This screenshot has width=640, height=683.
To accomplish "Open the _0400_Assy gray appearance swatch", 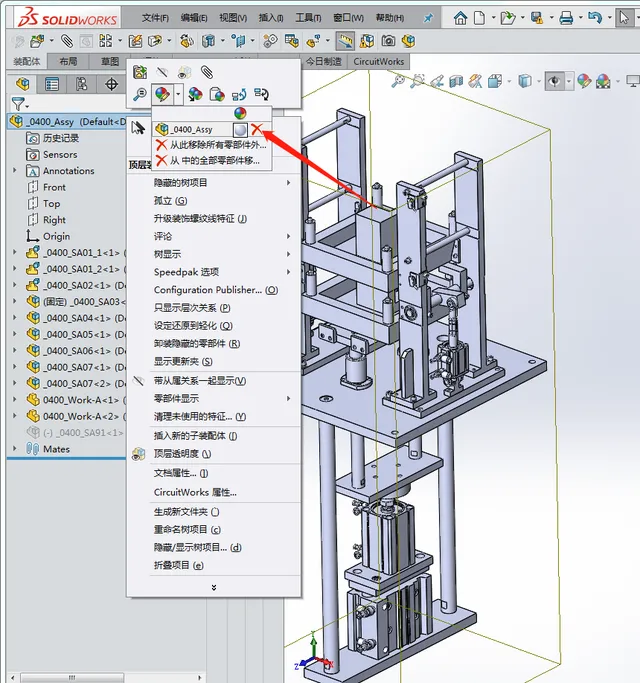I will coord(240,129).
